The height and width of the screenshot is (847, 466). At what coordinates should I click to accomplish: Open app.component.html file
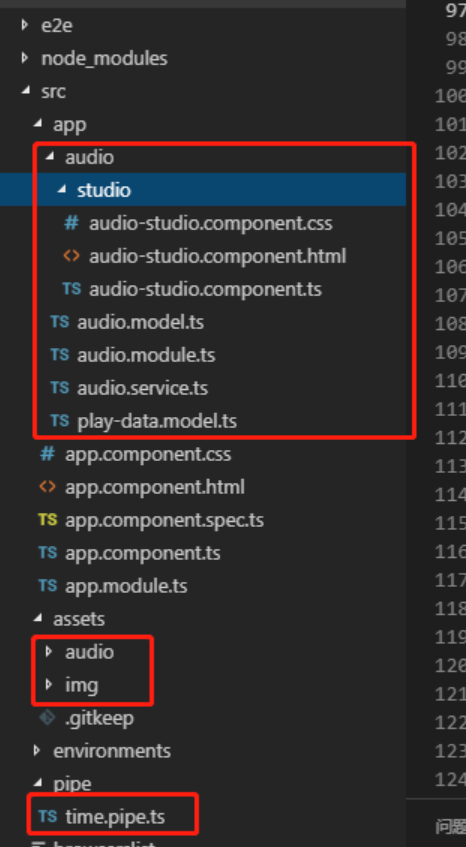154,487
